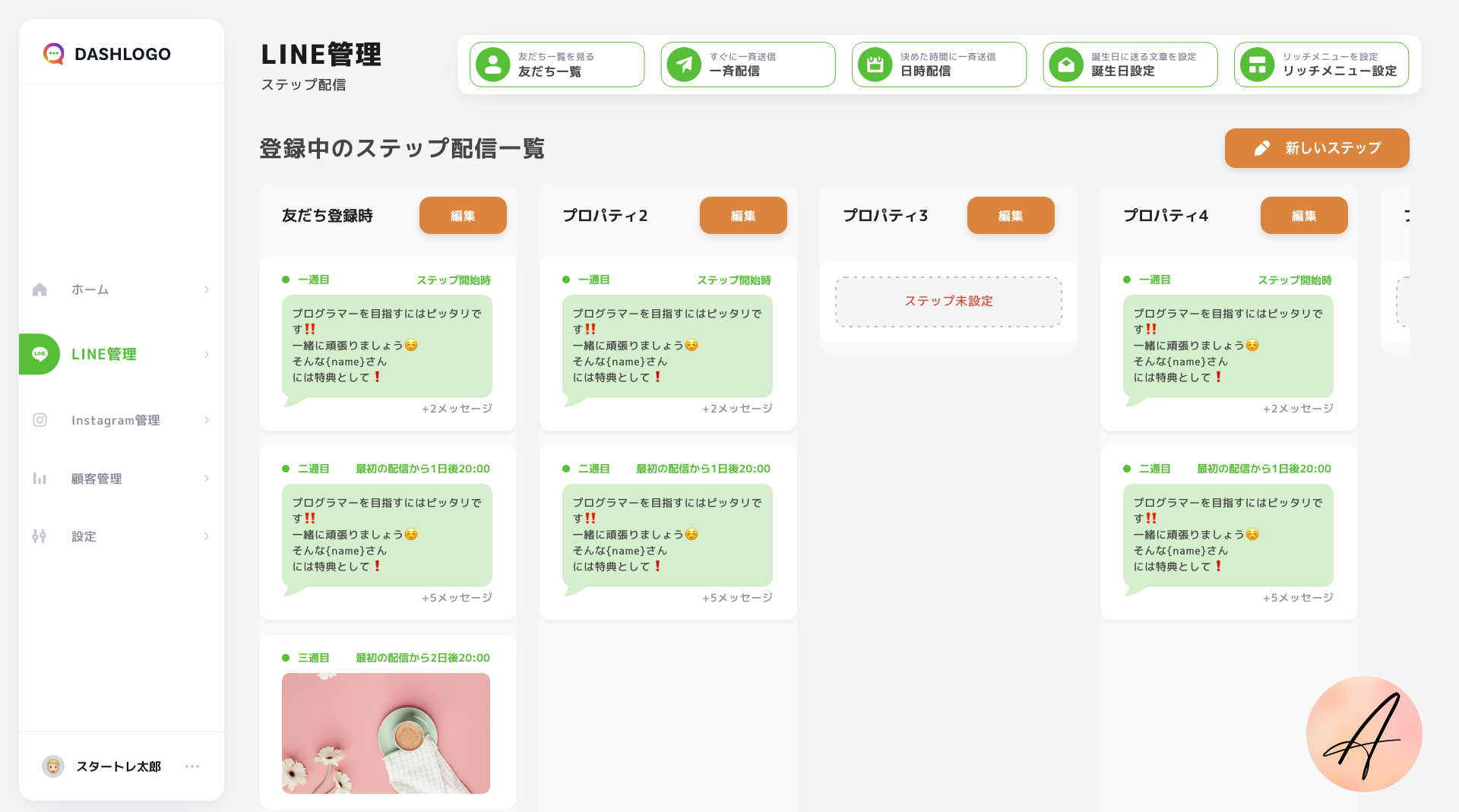Click the bar chart icon for 顧客管理
Screen dimensions: 1459x812
coord(40,479)
